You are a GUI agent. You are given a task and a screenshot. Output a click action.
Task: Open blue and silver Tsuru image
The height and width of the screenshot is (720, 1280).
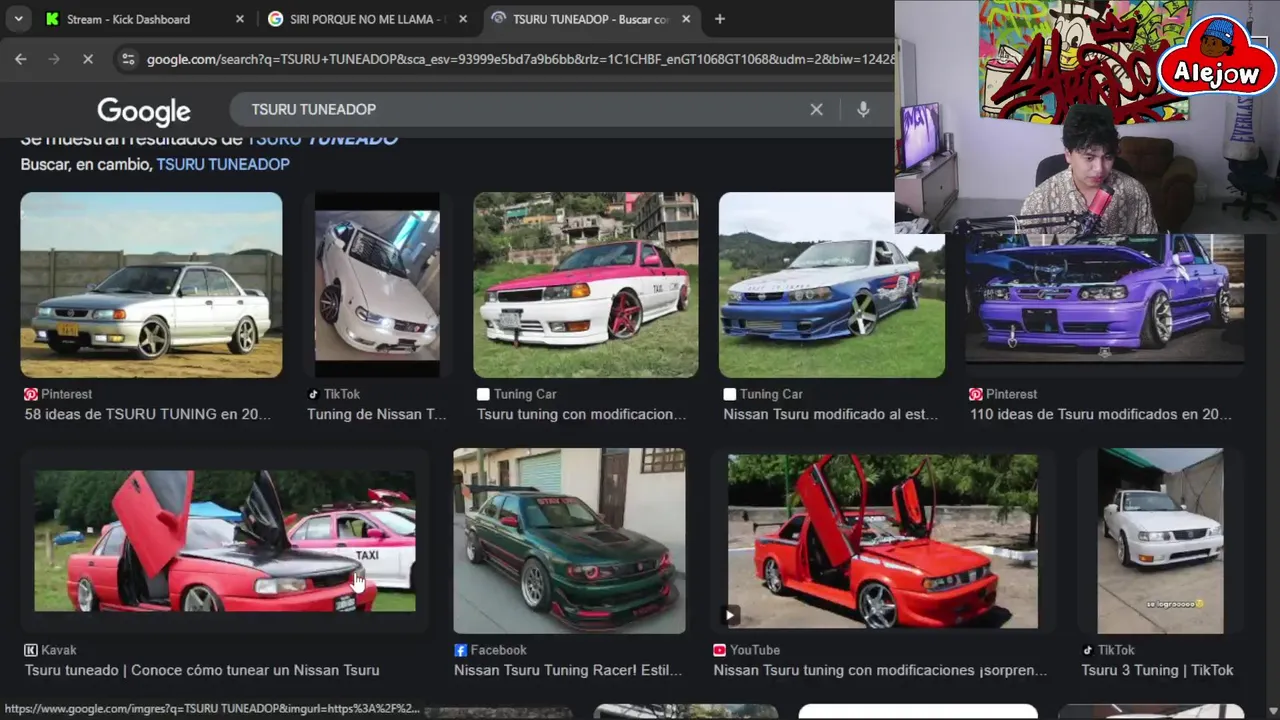pos(832,285)
